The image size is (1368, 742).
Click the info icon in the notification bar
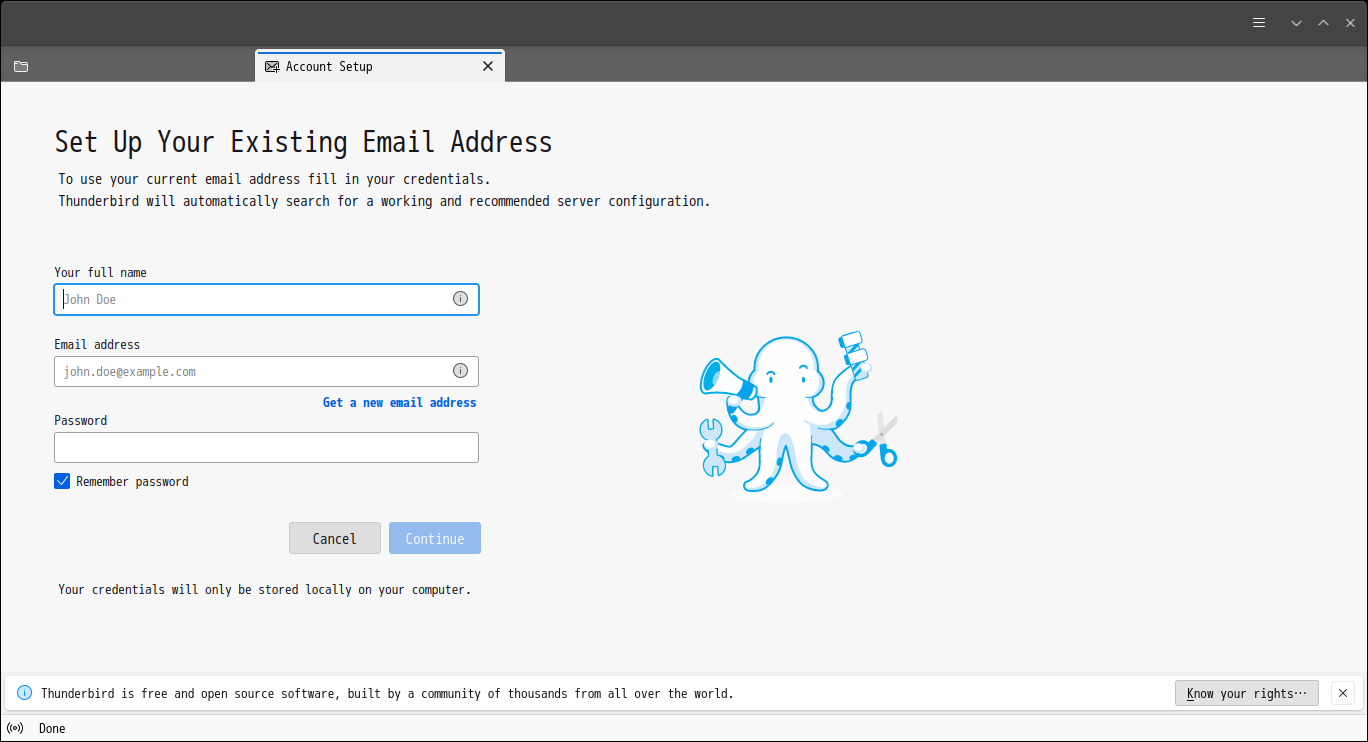(x=24, y=693)
